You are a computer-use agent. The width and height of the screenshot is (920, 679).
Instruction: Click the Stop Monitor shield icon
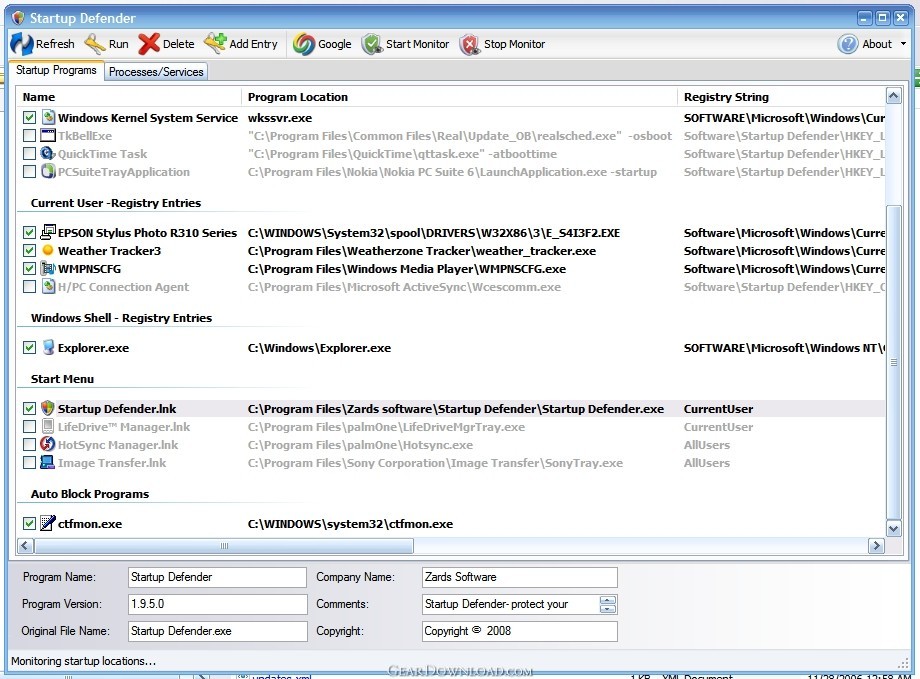coord(469,44)
